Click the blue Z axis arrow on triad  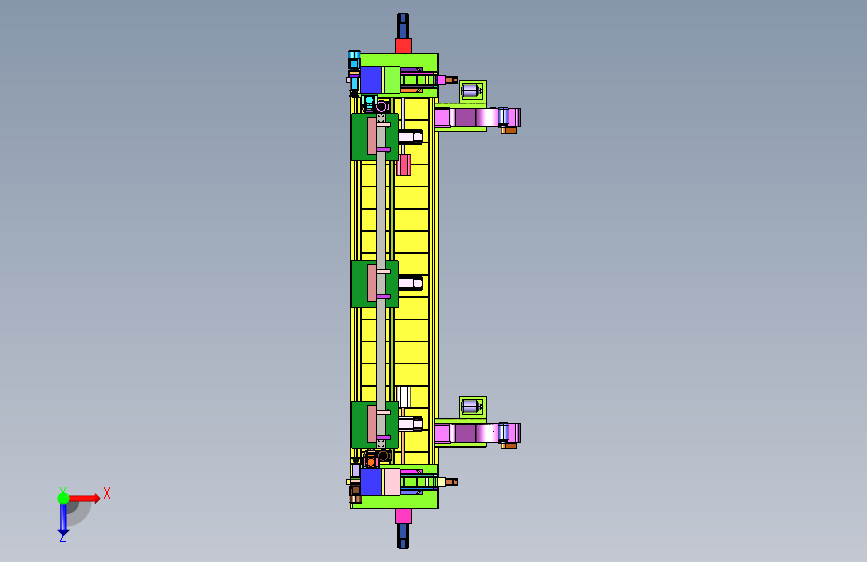pos(63,520)
